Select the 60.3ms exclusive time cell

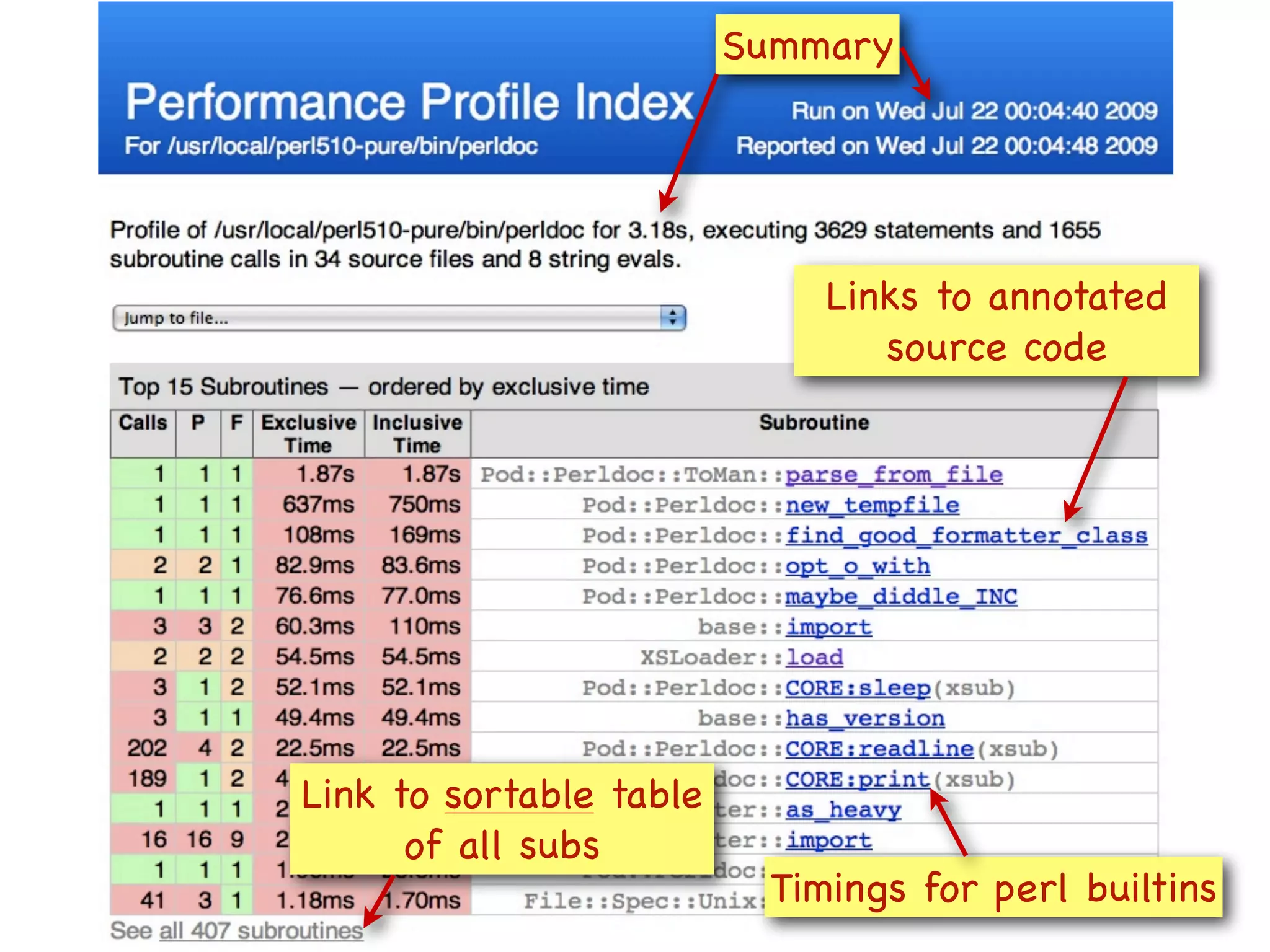coord(309,626)
